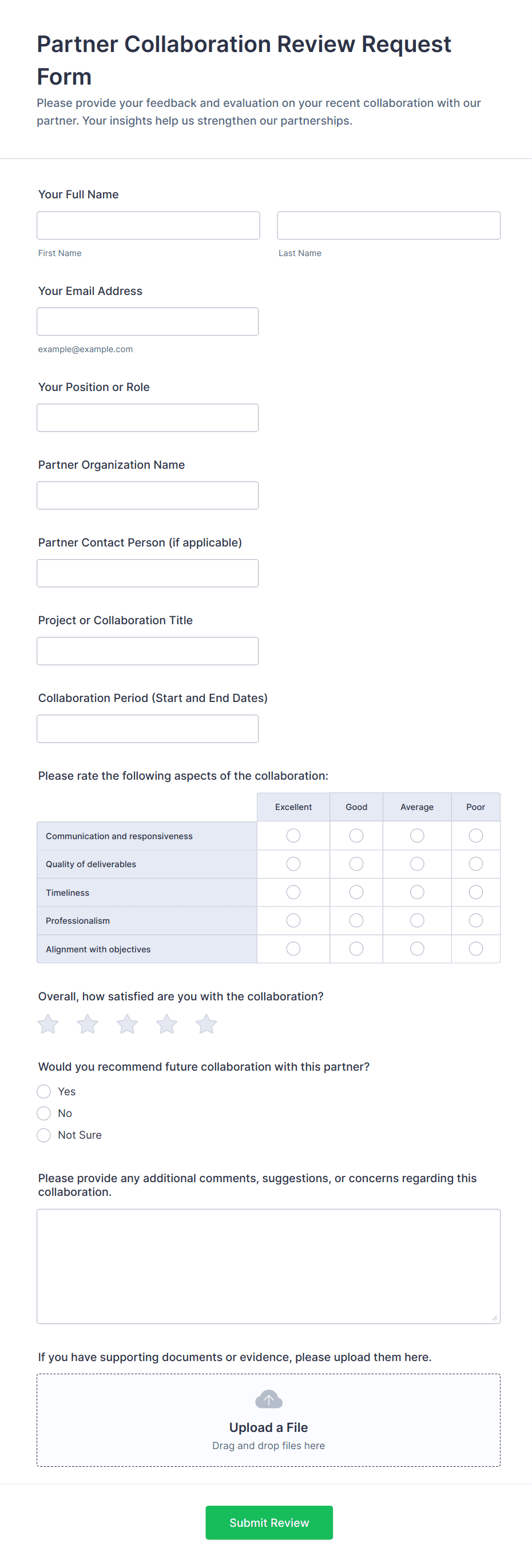Rate Communication and responsiveness as Excellent
Screen dimensions: 532x1568
click(293, 836)
